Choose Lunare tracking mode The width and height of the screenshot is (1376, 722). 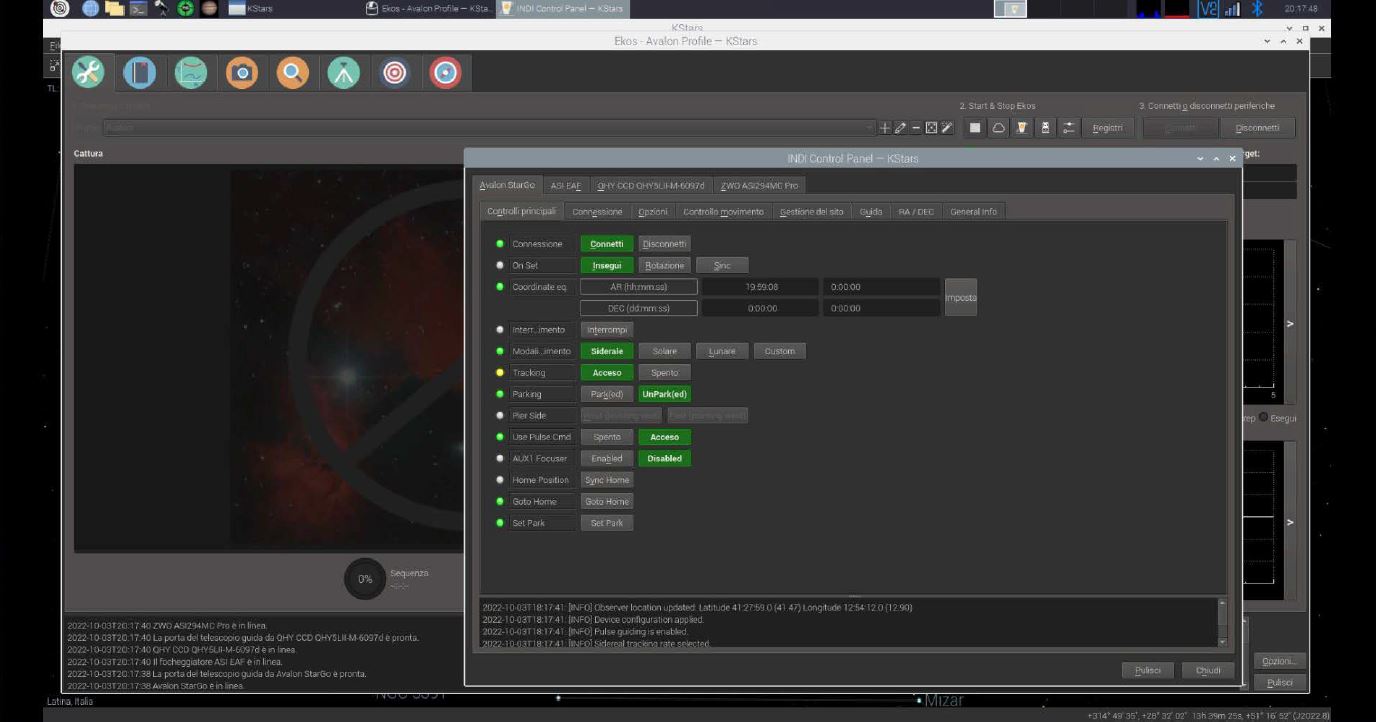click(x=722, y=351)
